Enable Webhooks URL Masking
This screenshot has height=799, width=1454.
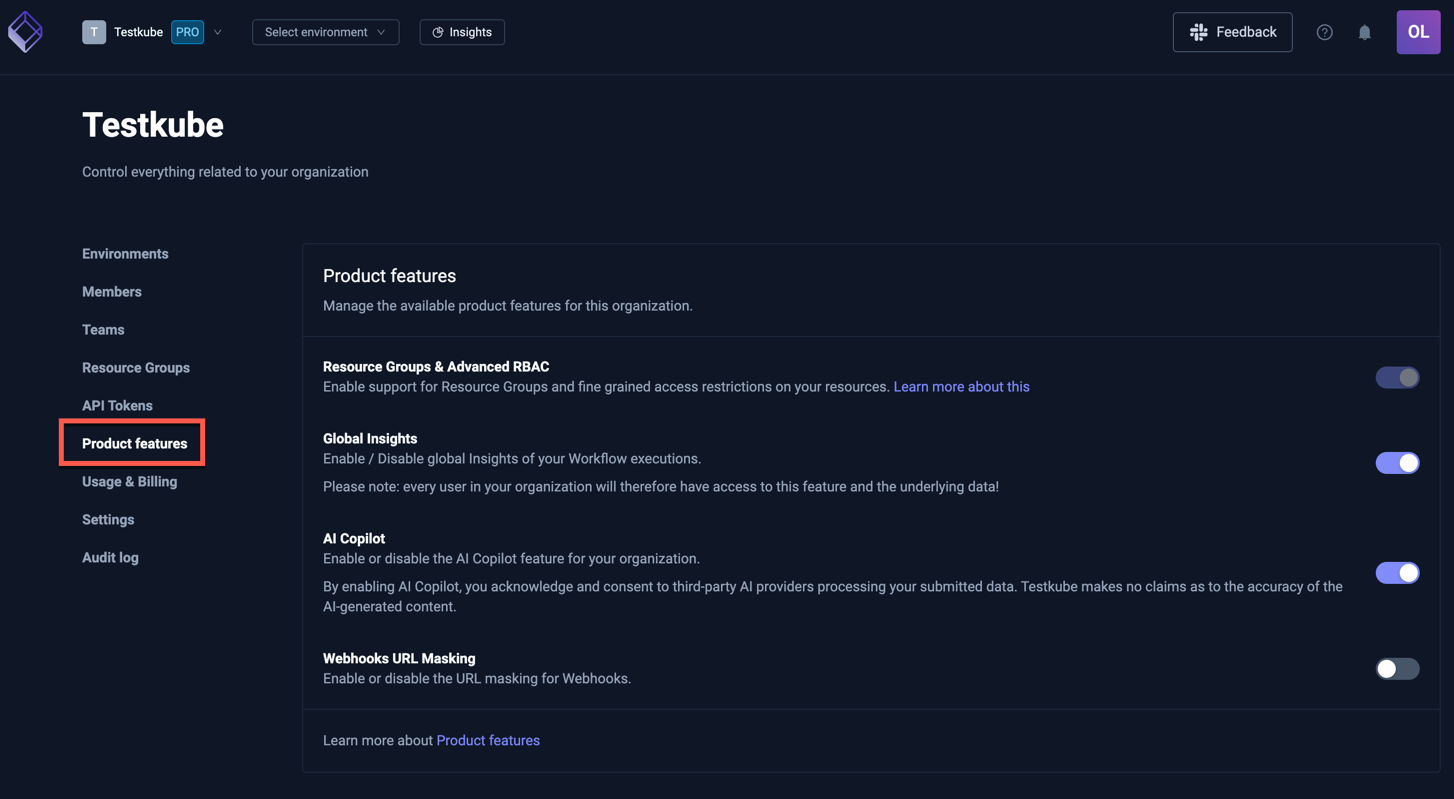tap(1397, 668)
